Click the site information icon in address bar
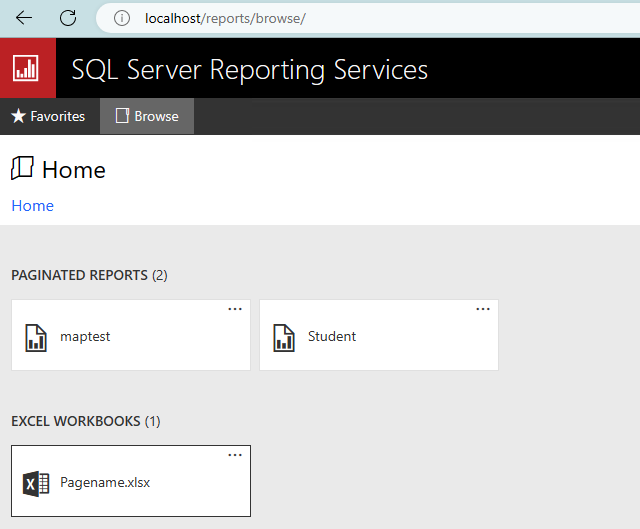Screen dimensions: 640x529 122,18
